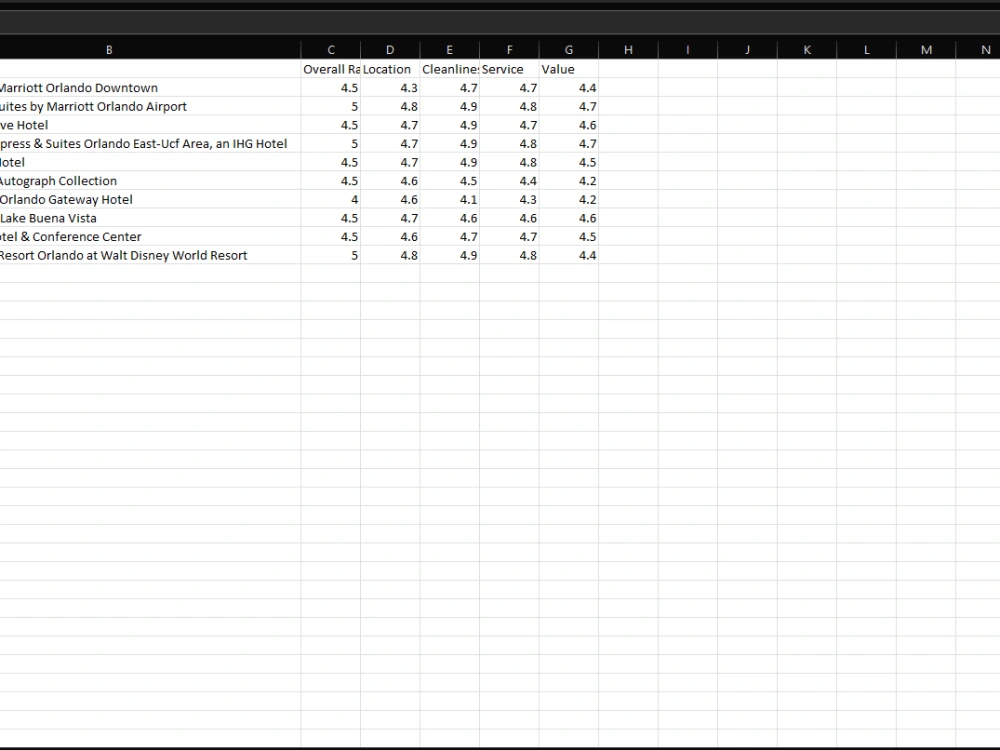
Task: Click Marriott Orlando Downtown value rating 4.4
Action: click(568, 87)
